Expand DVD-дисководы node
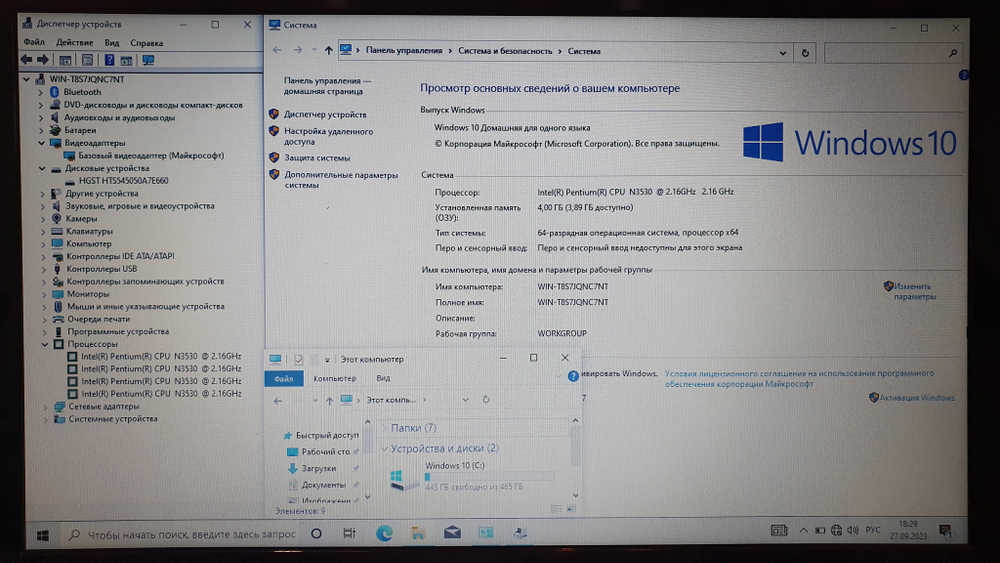Screen dimensions: 1000x563 pyautogui.click(x=41, y=105)
